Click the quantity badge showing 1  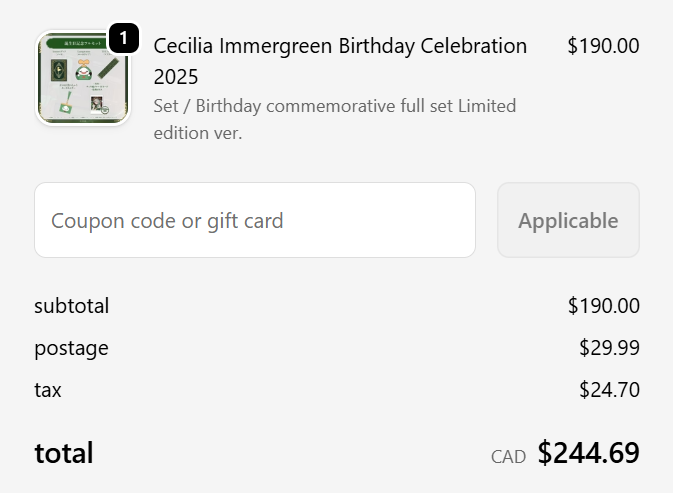pos(123,38)
